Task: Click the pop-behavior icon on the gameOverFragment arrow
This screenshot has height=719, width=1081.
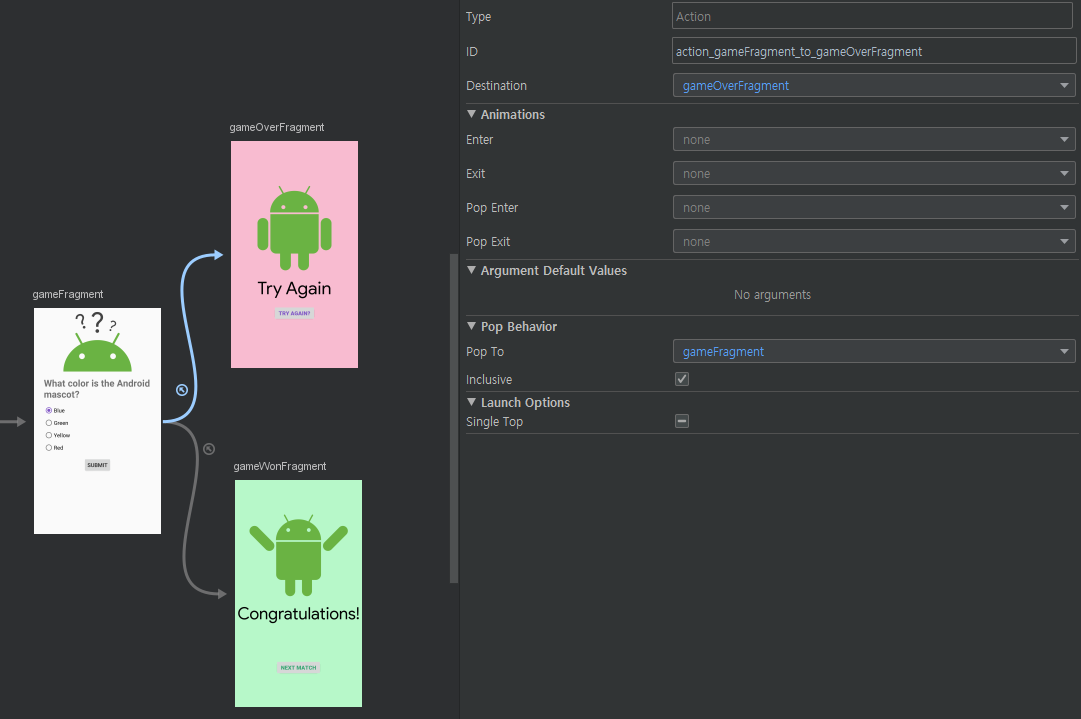Action: point(182,390)
